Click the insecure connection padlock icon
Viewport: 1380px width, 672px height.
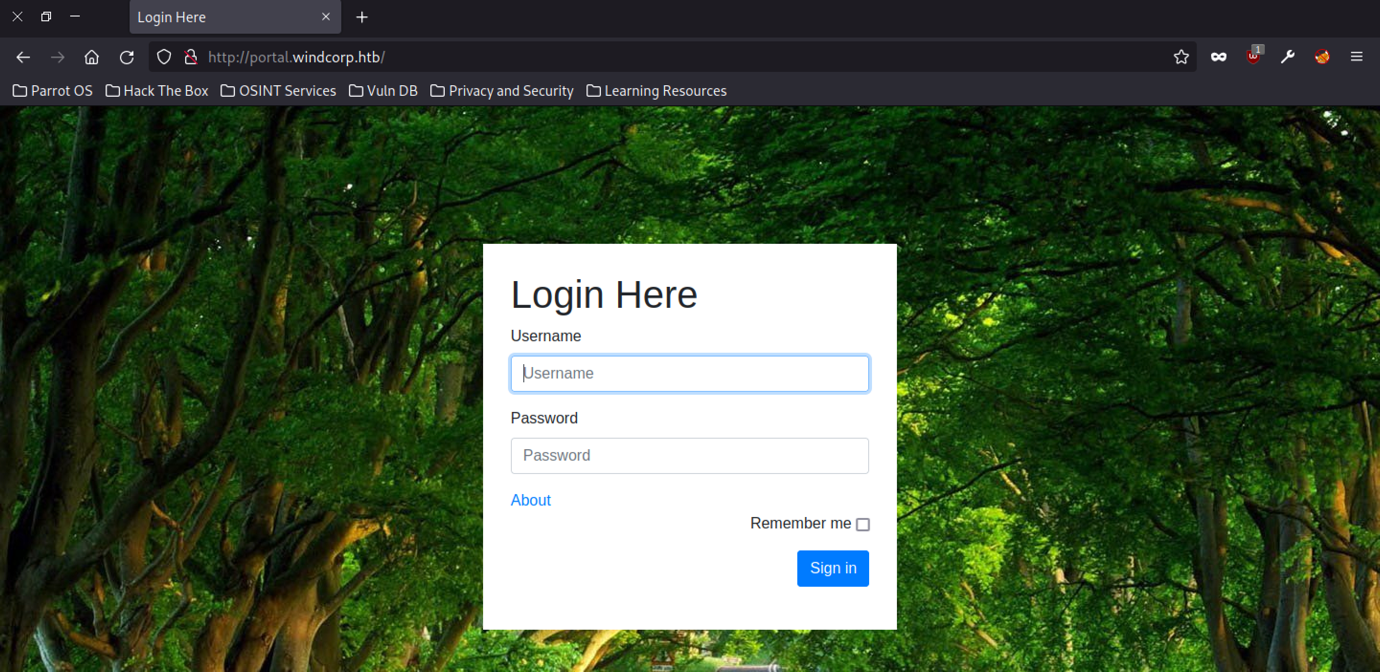point(190,57)
